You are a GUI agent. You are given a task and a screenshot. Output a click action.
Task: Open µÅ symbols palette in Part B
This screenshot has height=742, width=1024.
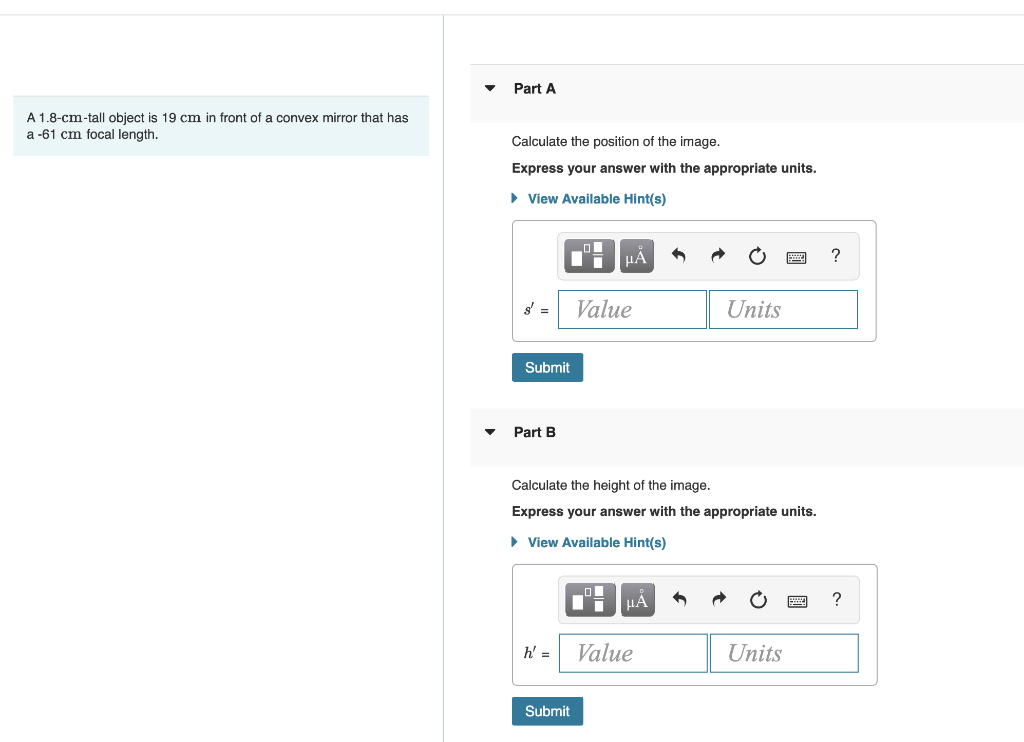[637, 600]
